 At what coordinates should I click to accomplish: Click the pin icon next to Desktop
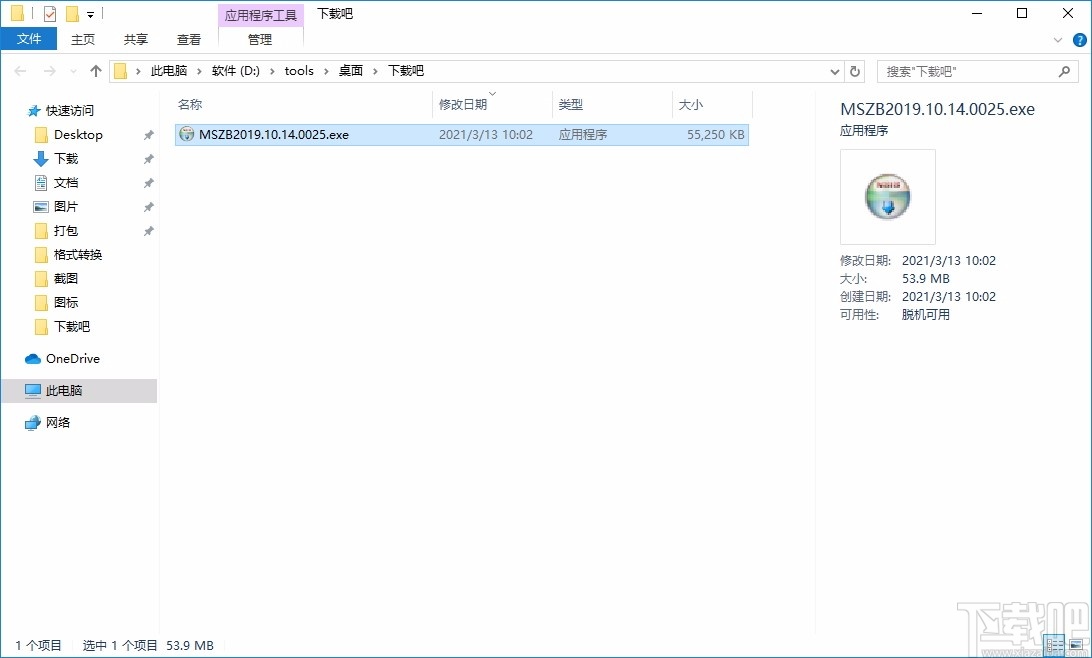tap(148, 135)
